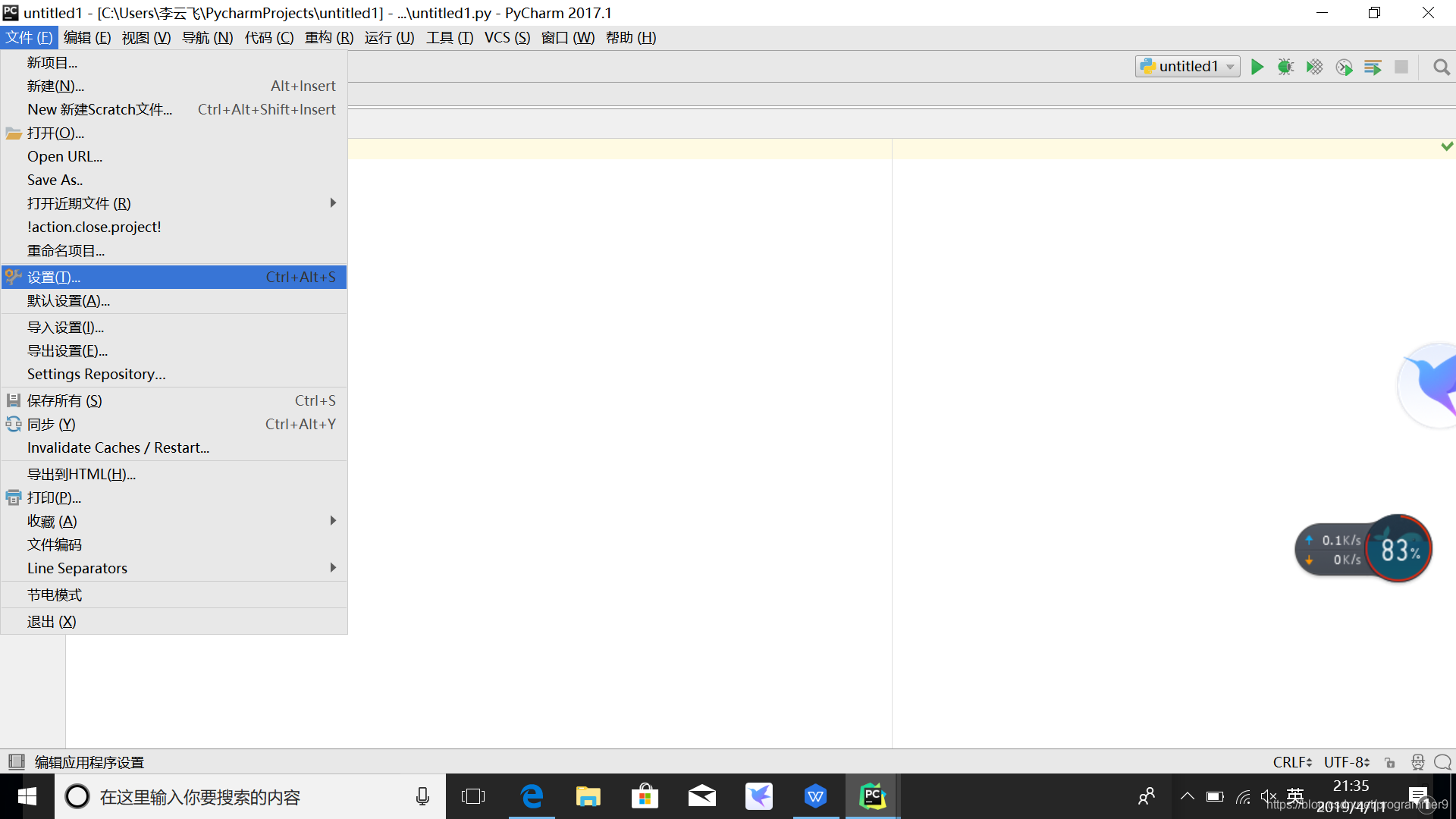Open the 重构 (R) menu

pos(329,37)
